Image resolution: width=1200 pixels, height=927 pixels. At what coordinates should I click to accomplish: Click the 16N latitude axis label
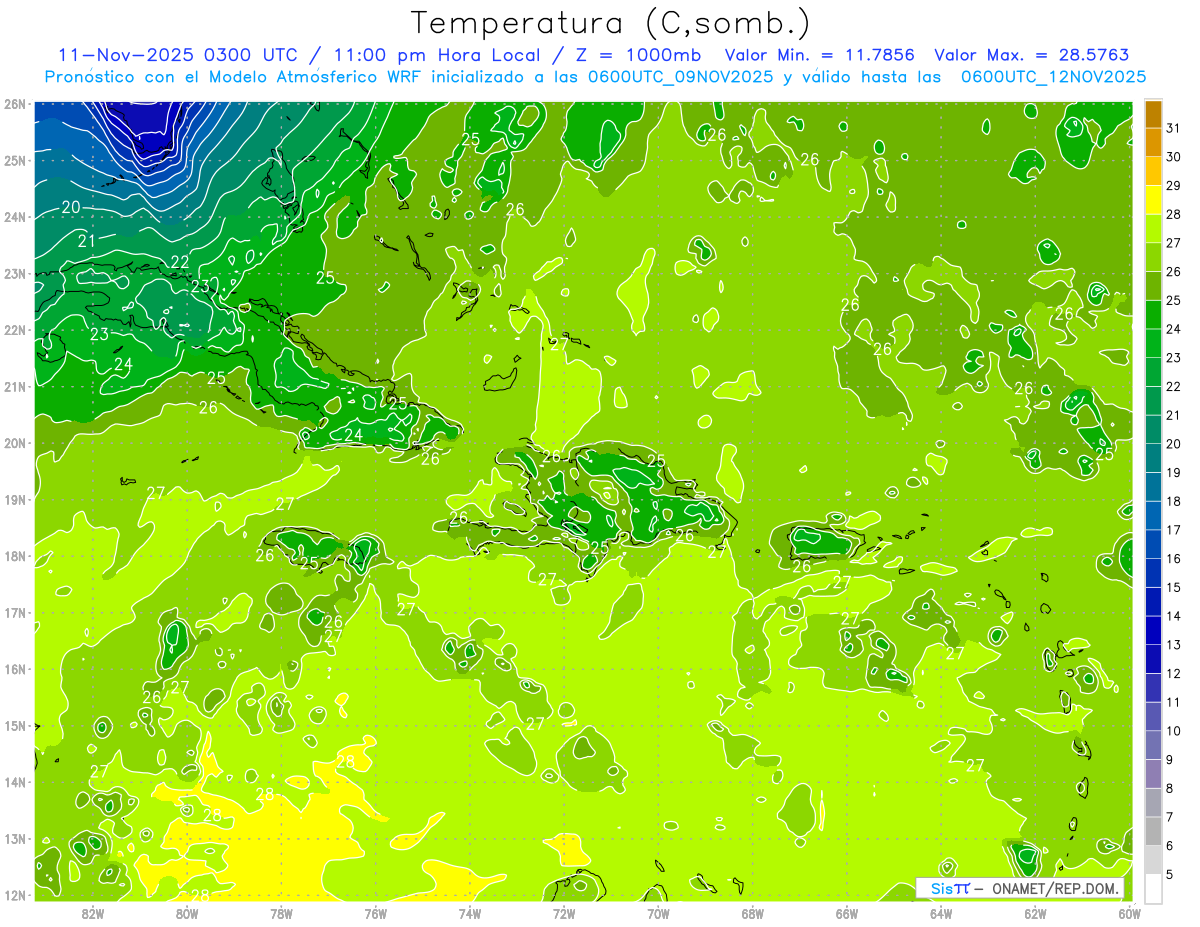(x=15, y=669)
